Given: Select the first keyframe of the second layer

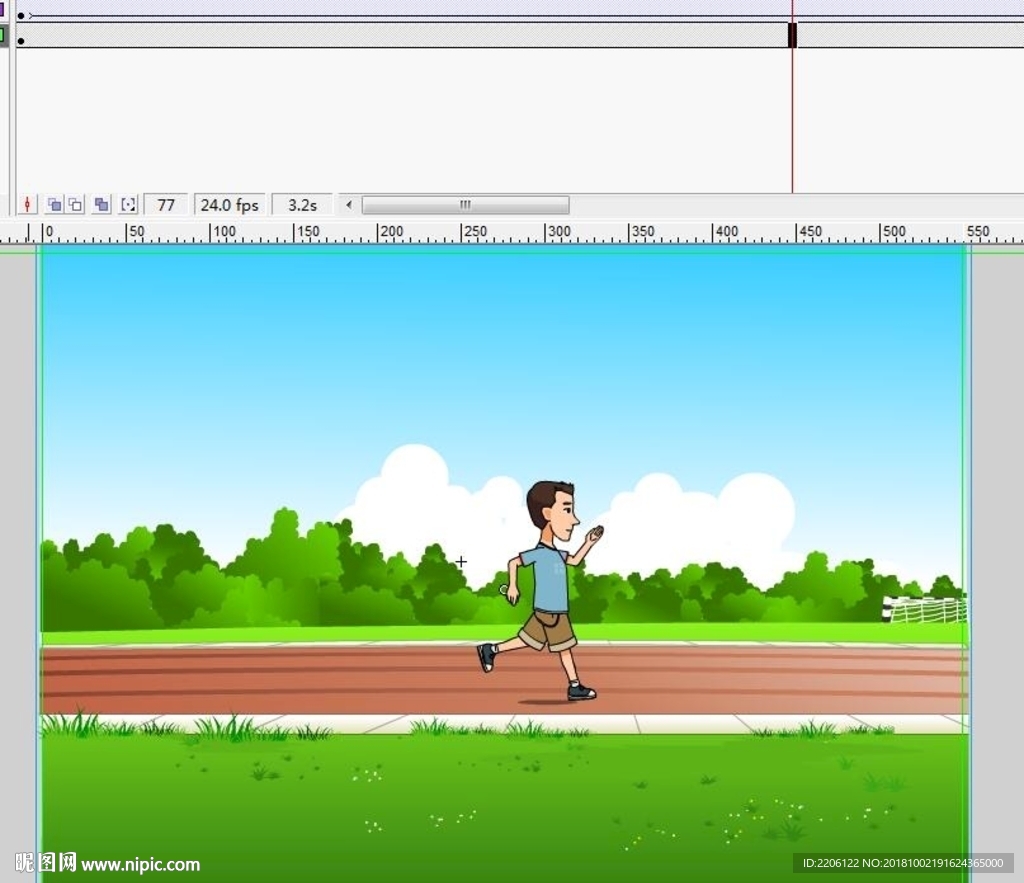Looking at the screenshot, I should coord(21,40).
